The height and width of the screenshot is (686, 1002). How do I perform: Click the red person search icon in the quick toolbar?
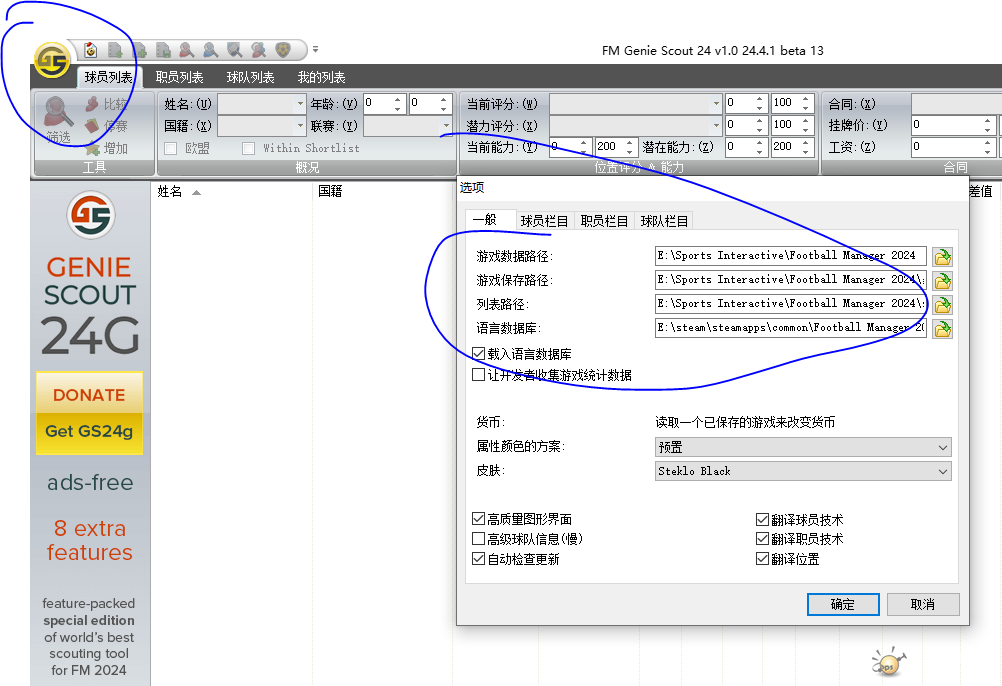(x=187, y=50)
